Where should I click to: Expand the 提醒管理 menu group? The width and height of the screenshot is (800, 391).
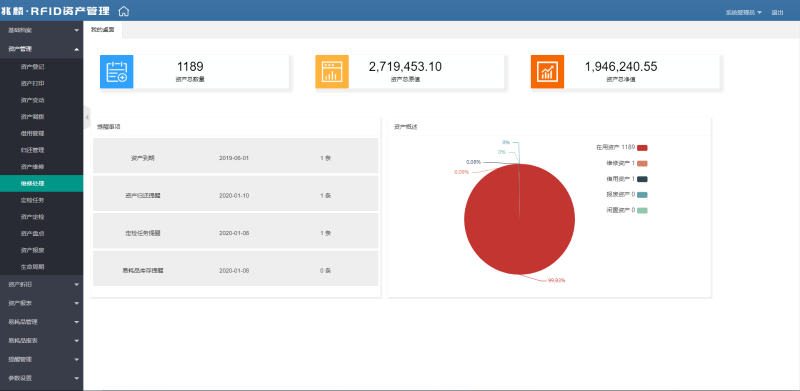coord(41,359)
